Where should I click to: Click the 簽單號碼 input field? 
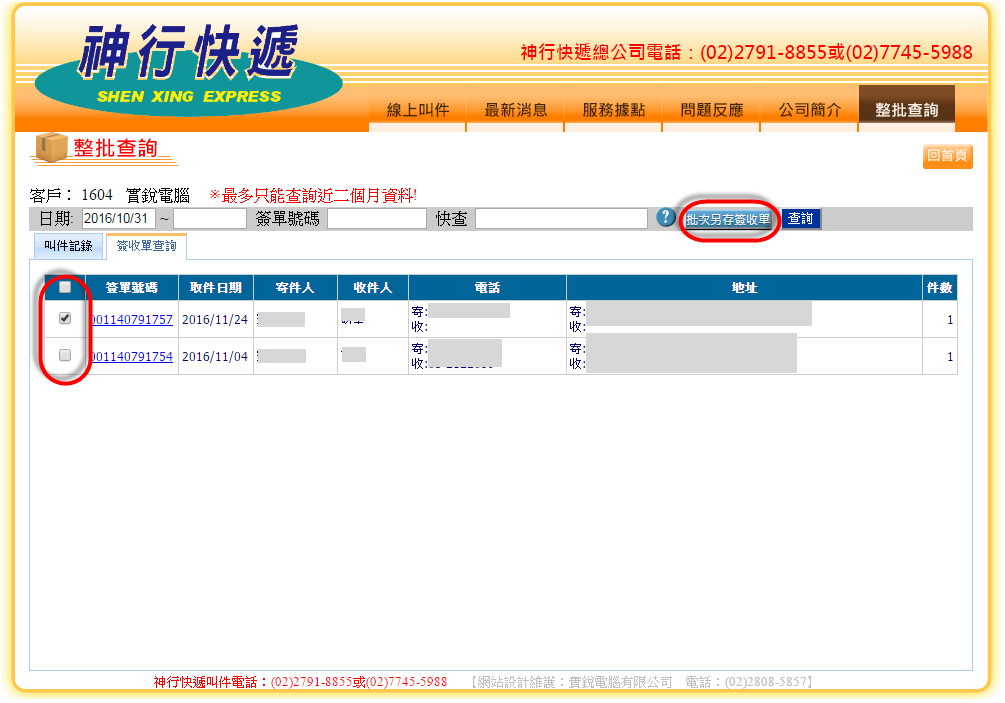(x=376, y=219)
